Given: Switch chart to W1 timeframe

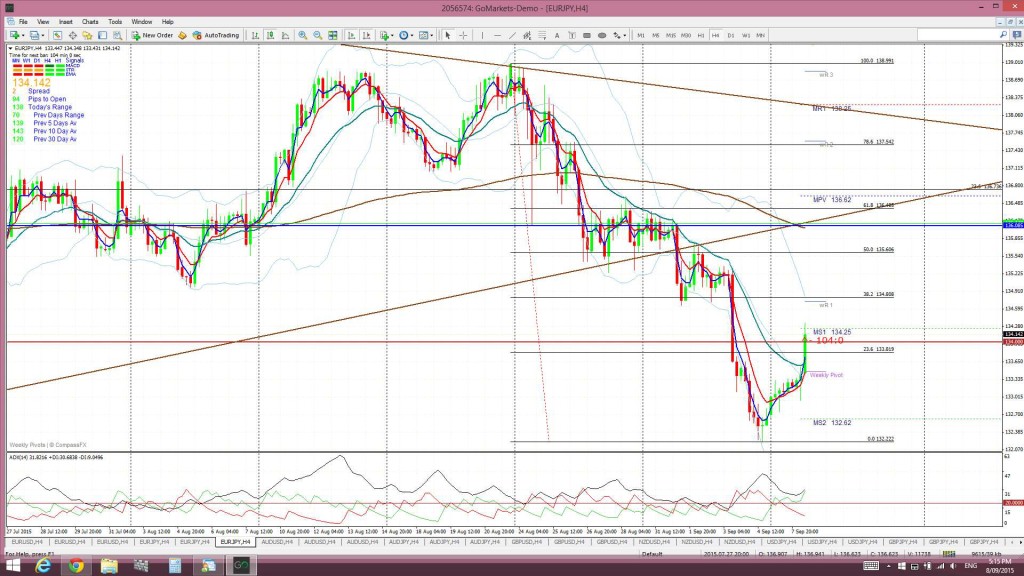Looking at the screenshot, I should pyautogui.click(x=746, y=35).
